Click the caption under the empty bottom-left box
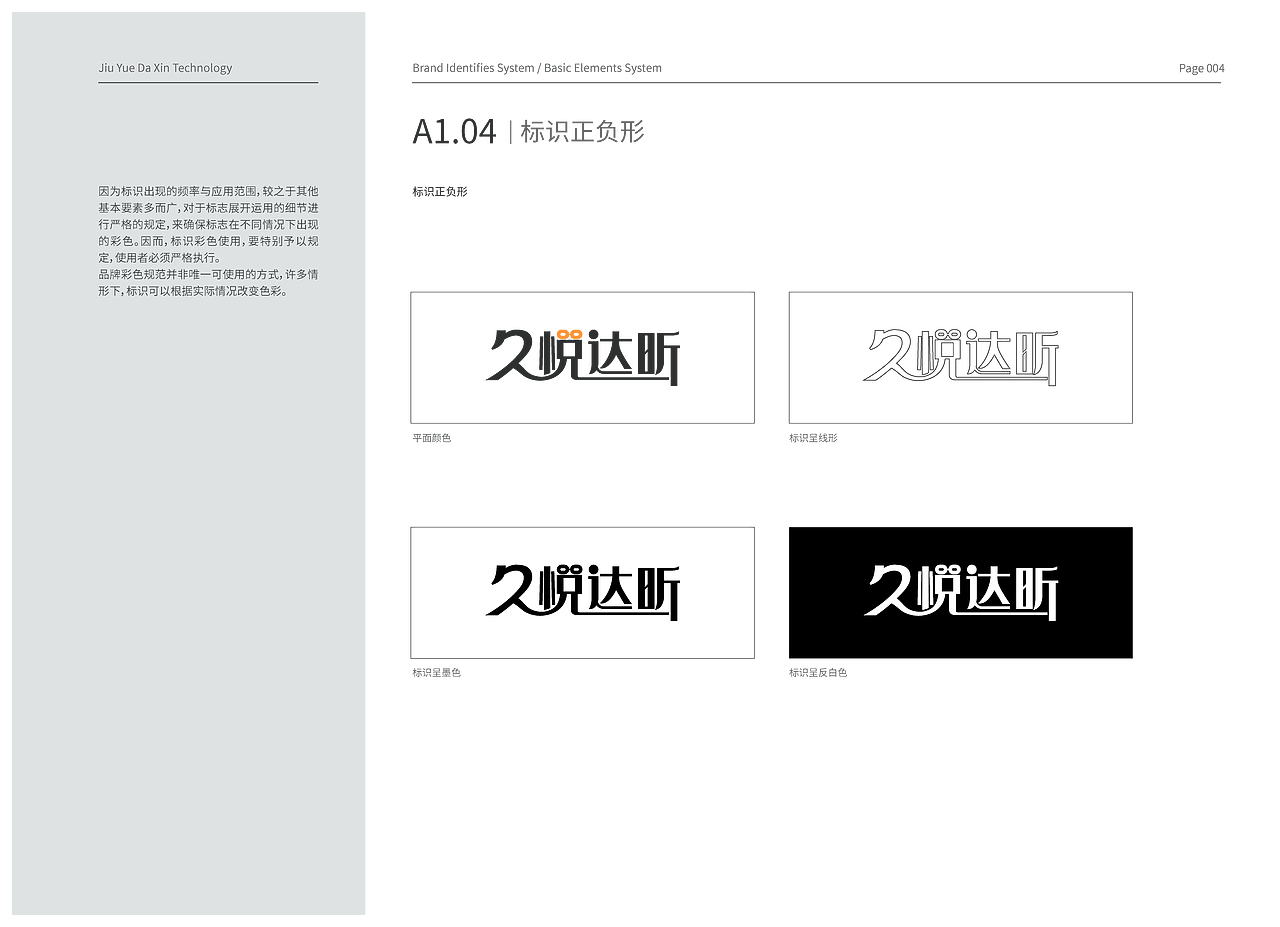Image resolution: width=1280 pixels, height=927 pixels. coord(436,672)
